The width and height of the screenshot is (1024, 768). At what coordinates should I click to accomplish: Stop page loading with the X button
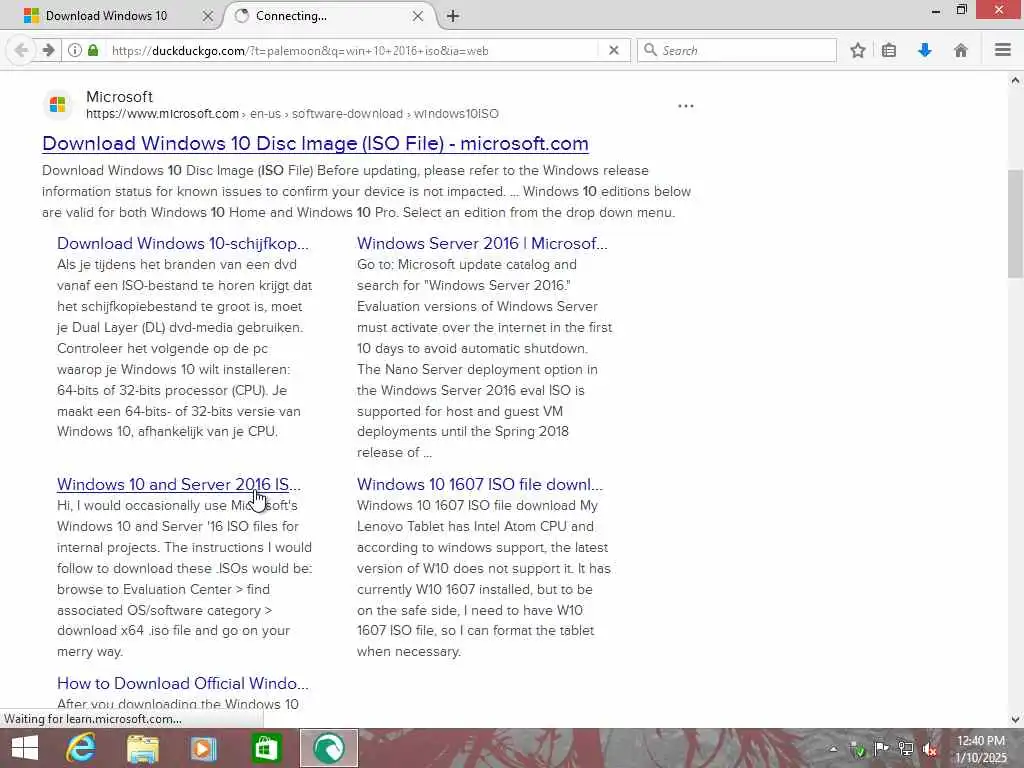tap(614, 50)
